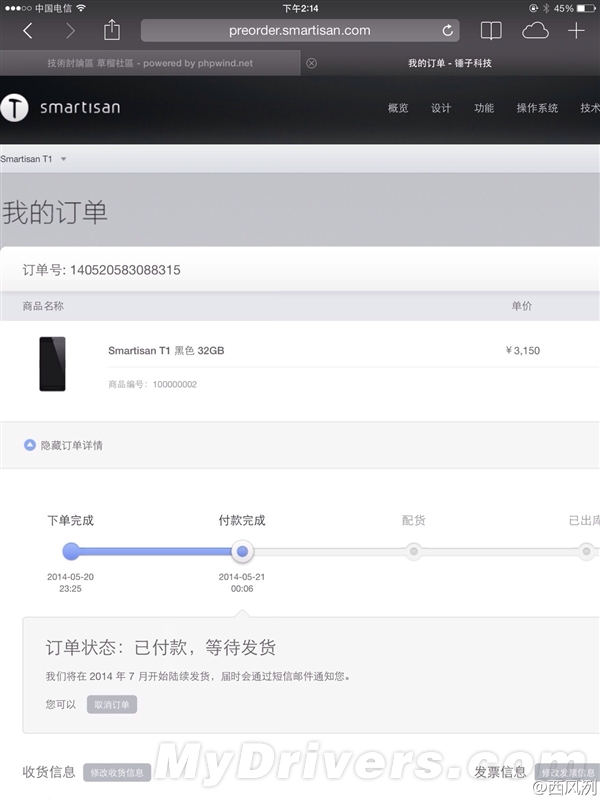600x800 pixels.
Task: Click the price ¥3,150
Action: (522, 351)
